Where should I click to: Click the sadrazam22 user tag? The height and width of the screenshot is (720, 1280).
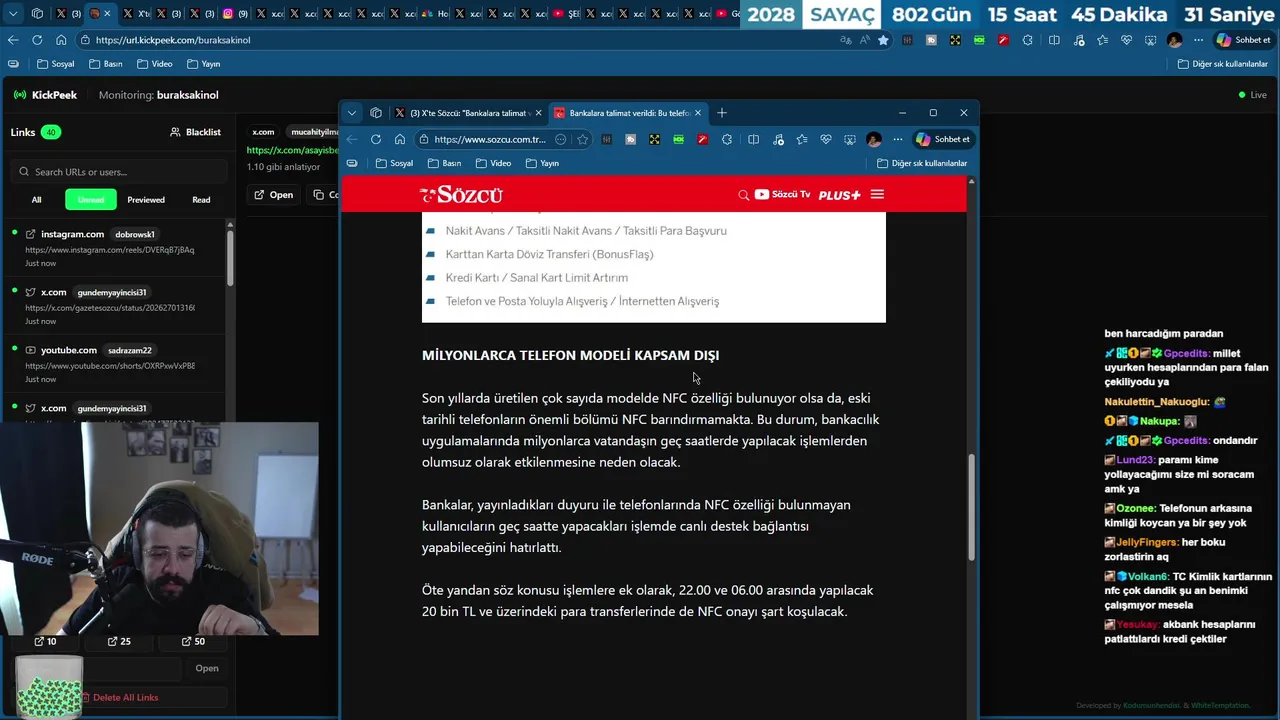(130, 350)
